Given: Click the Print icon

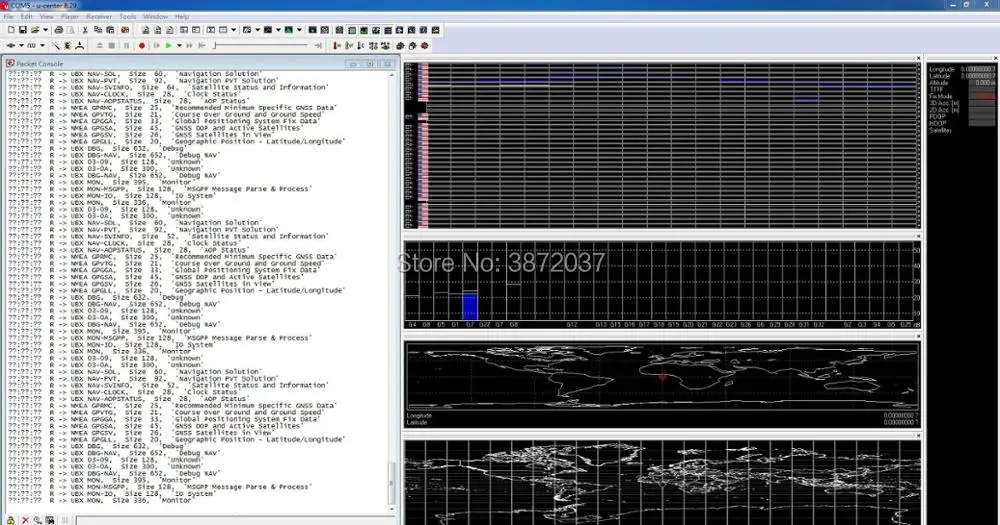Looking at the screenshot, I should pos(59,30).
